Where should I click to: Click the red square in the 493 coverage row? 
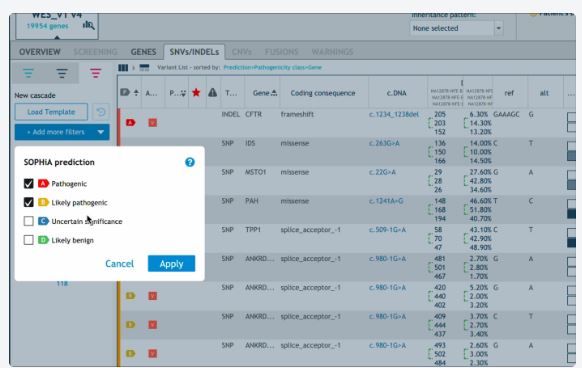pyautogui.click(x=153, y=353)
